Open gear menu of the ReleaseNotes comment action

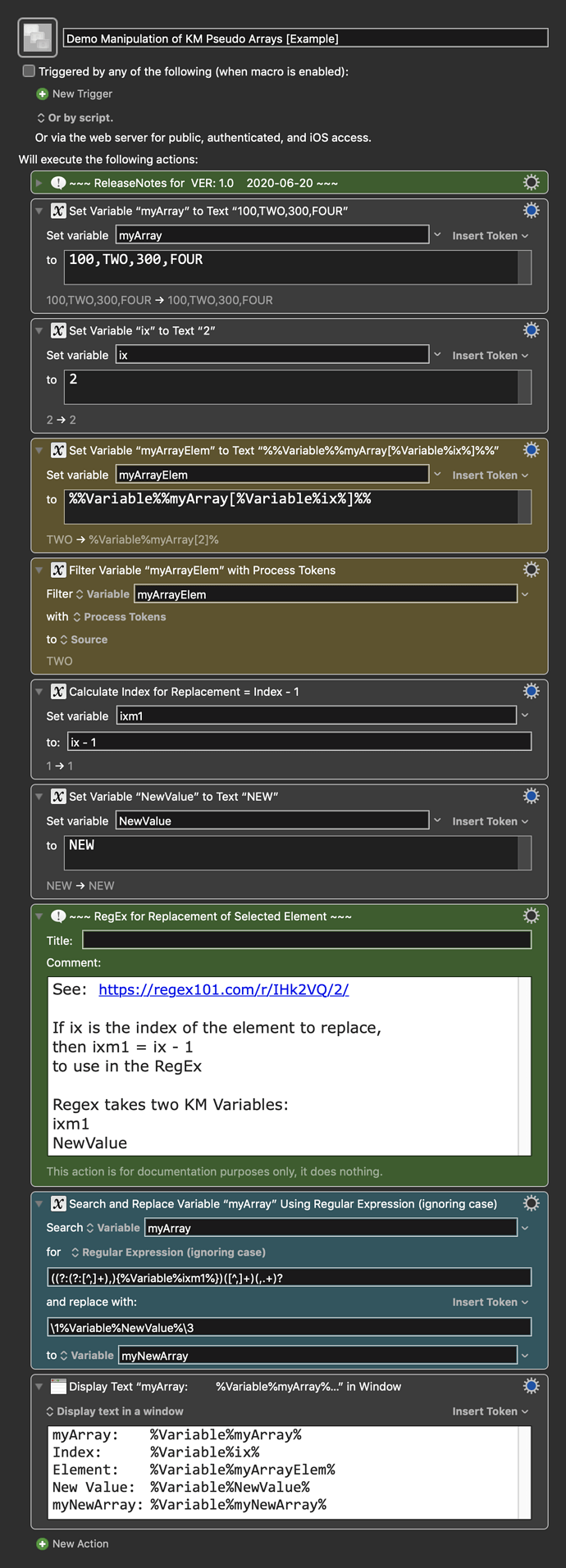(x=532, y=183)
